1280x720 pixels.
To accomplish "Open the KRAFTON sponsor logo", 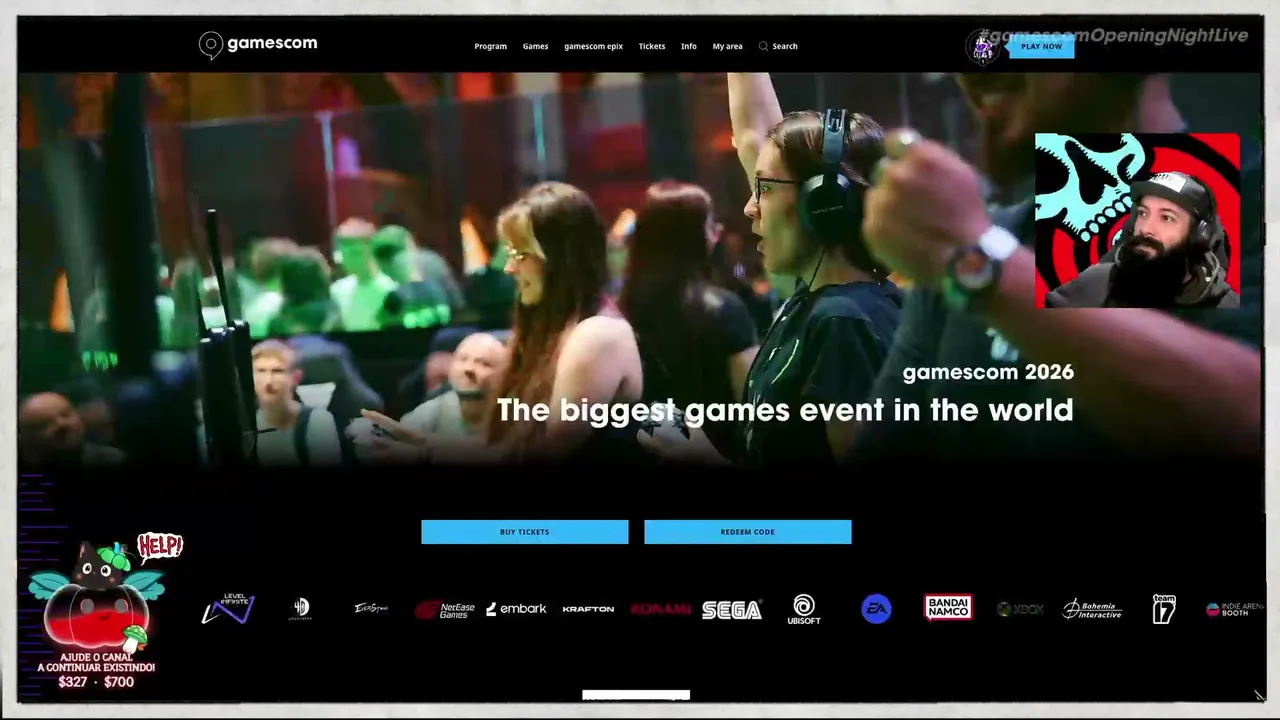I will click(588, 609).
